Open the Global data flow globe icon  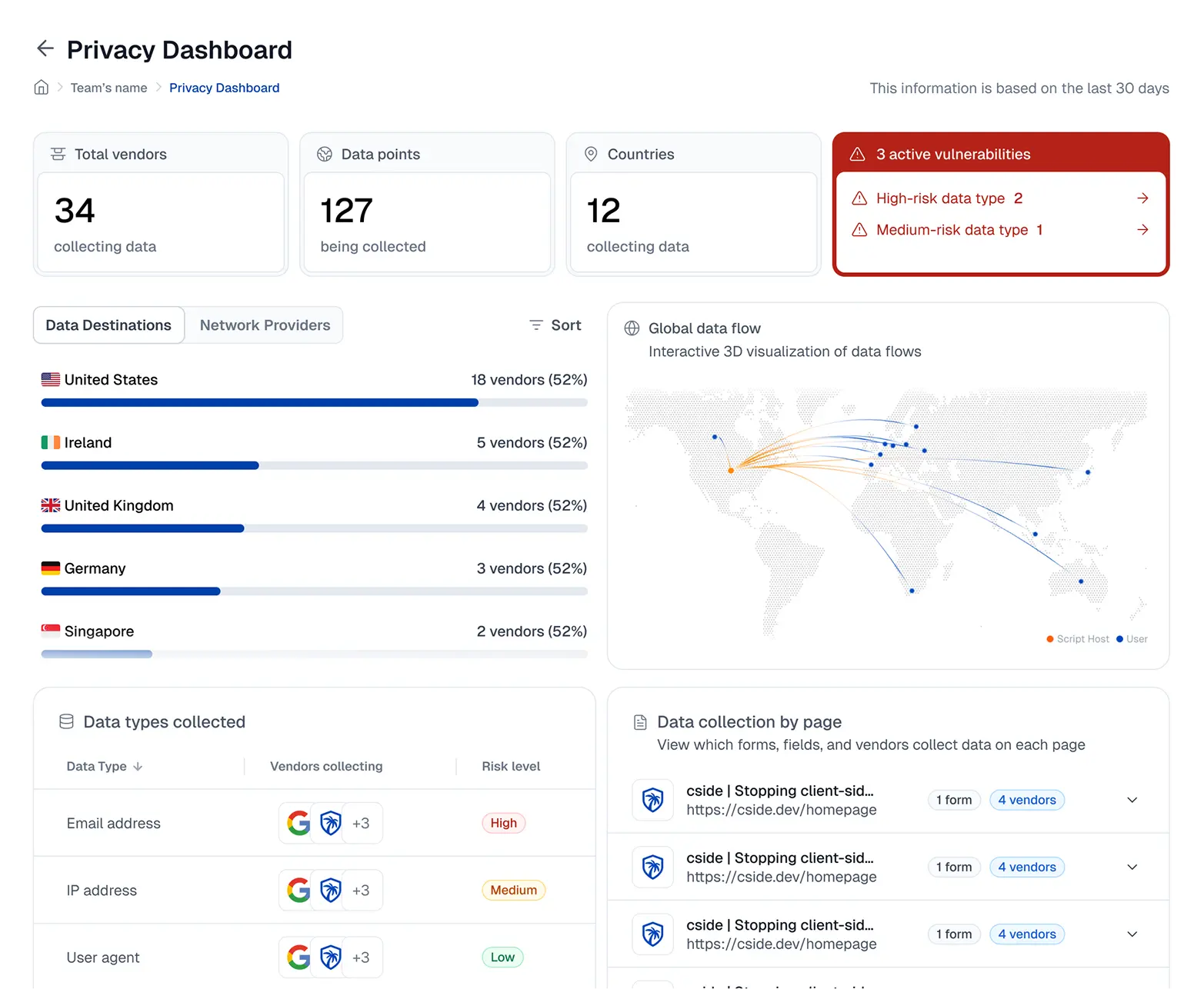coord(632,328)
